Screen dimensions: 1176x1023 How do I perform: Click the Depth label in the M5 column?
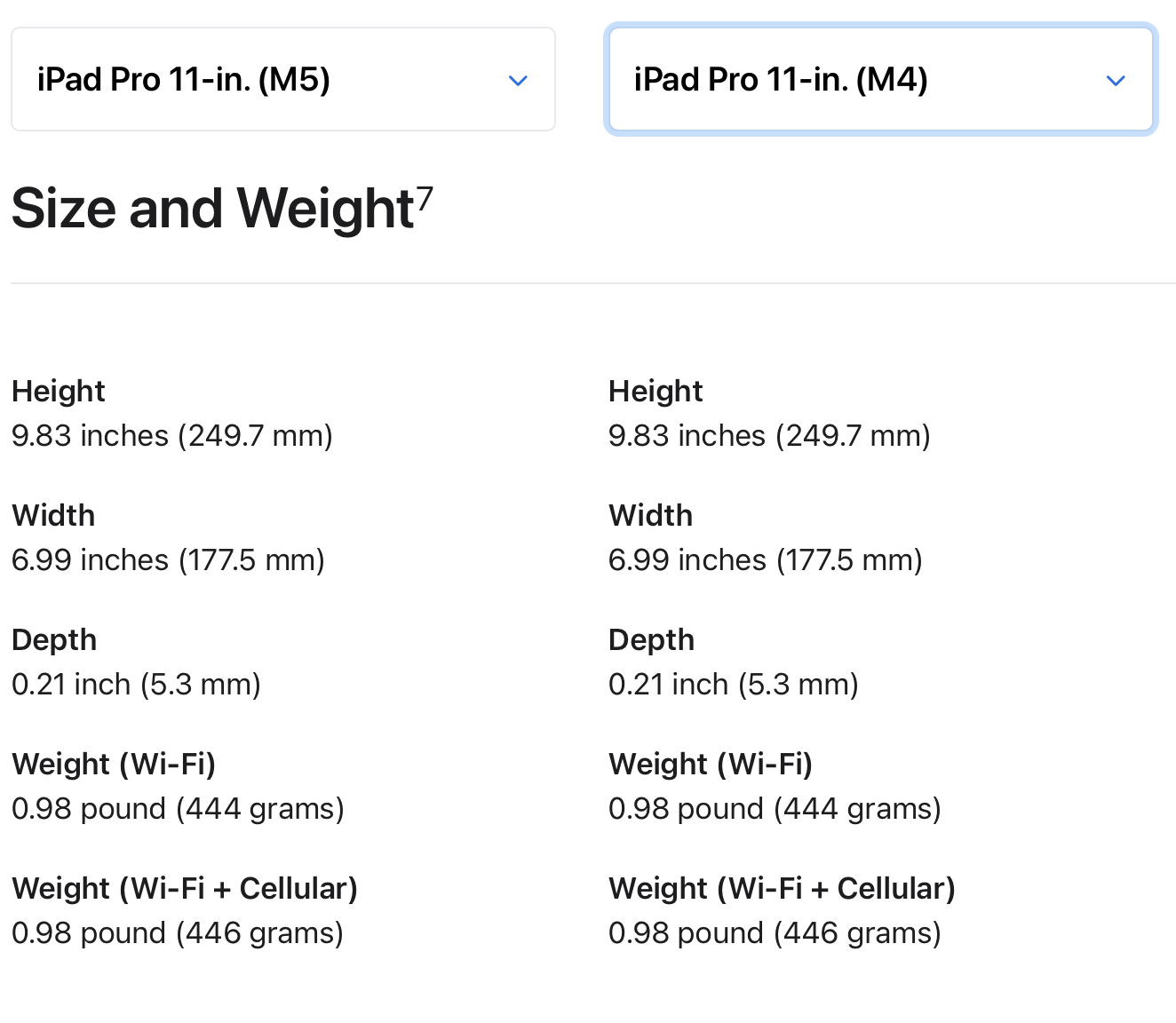(x=54, y=639)
